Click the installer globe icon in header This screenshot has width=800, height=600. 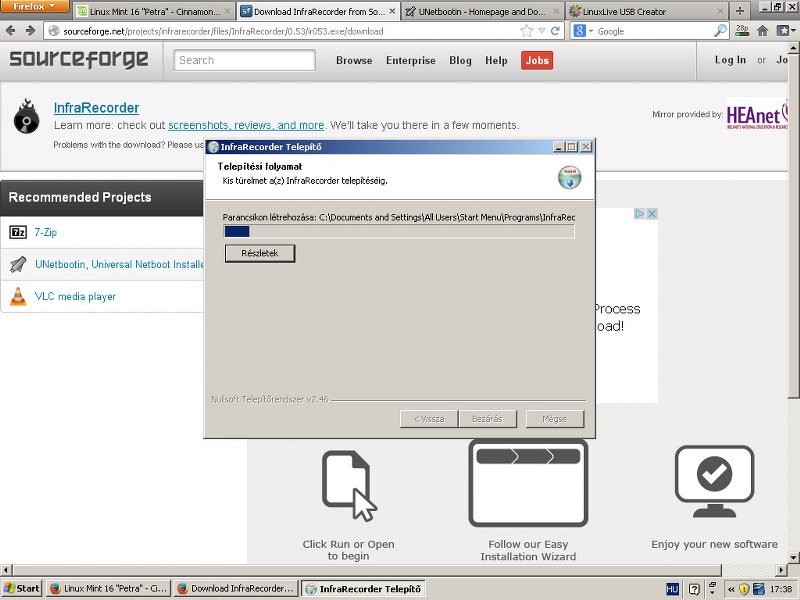569,177
